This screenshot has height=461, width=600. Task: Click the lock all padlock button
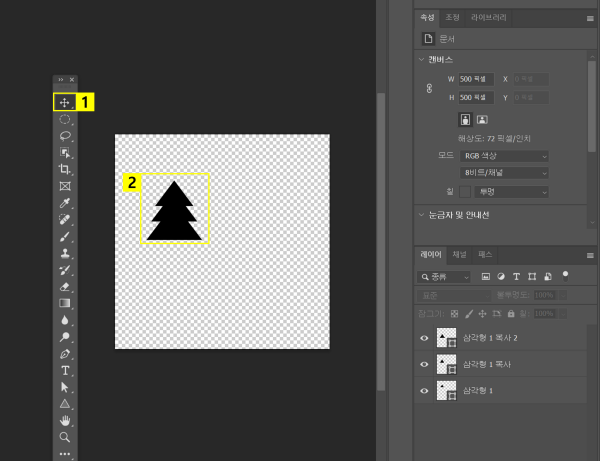click(x=511, y=314)
